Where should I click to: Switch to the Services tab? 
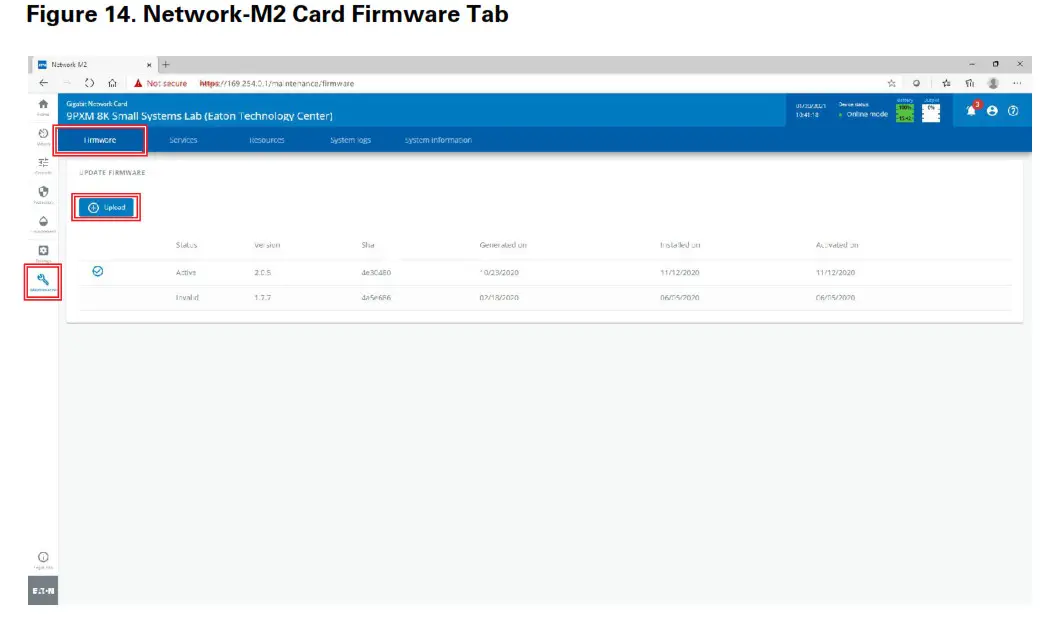pos(183,140)
